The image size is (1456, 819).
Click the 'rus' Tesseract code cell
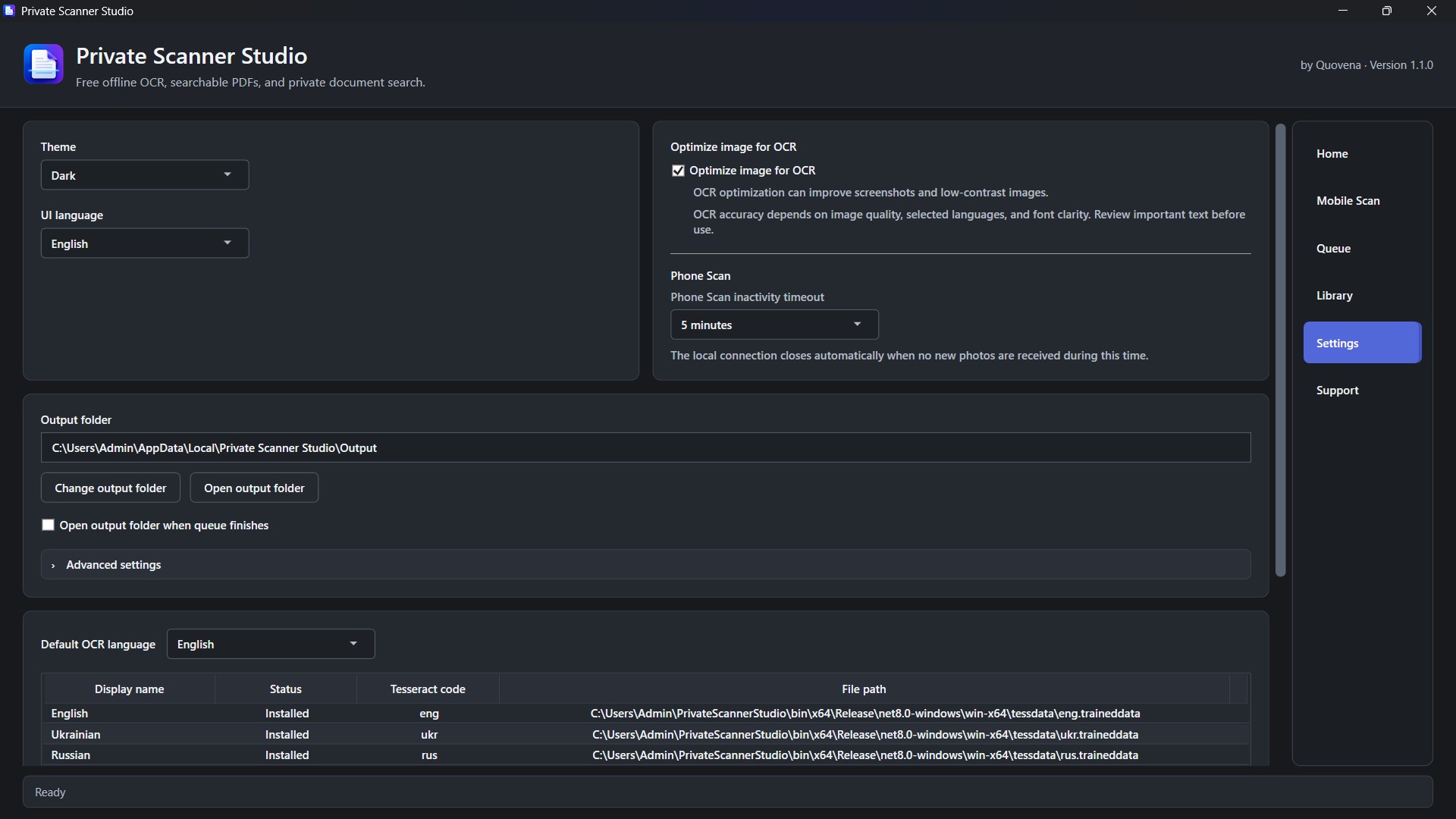pyautogui.click(x=429, y=755)
